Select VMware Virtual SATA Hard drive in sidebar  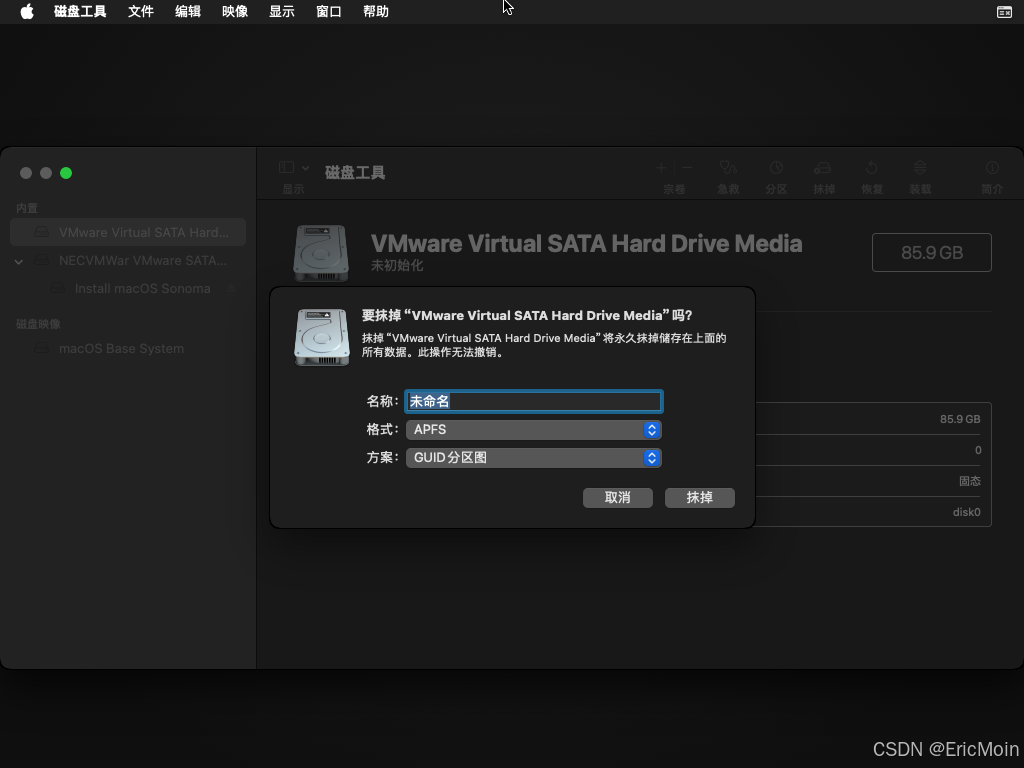(128, 232)
